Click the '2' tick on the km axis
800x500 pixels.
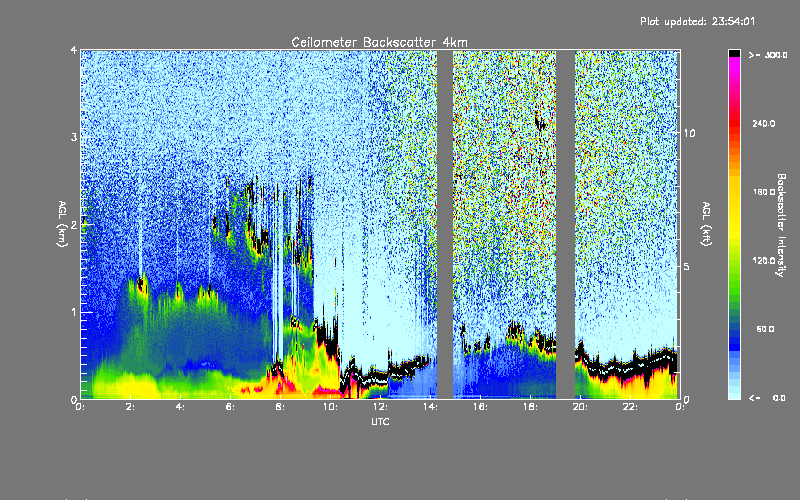73,224
